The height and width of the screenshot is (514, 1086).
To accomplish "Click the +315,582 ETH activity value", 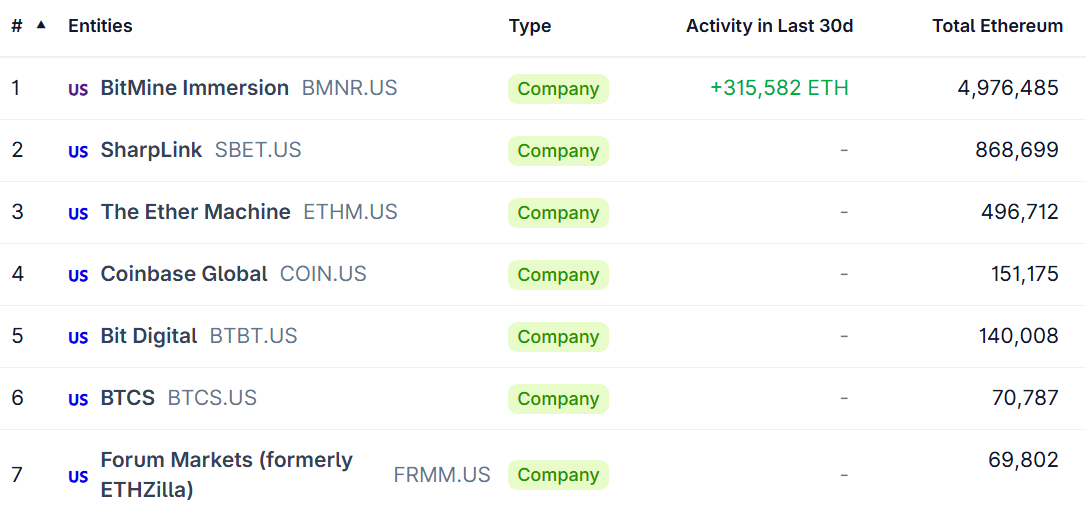I will tap(779, 88).
